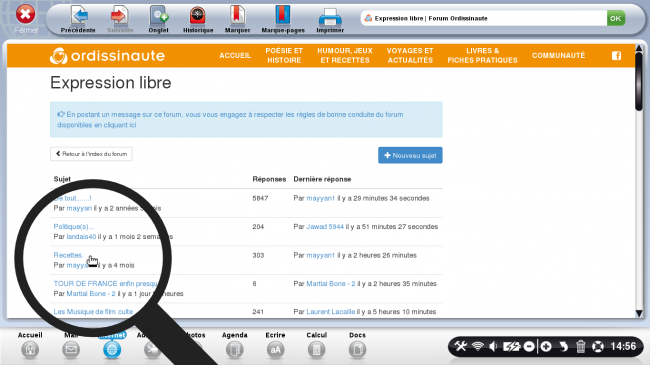Image resolution: width=650 pixels, height=365 pixels.
Task: Click the battery charging icon
Action: pyautogui.click(x=511, y=346)
